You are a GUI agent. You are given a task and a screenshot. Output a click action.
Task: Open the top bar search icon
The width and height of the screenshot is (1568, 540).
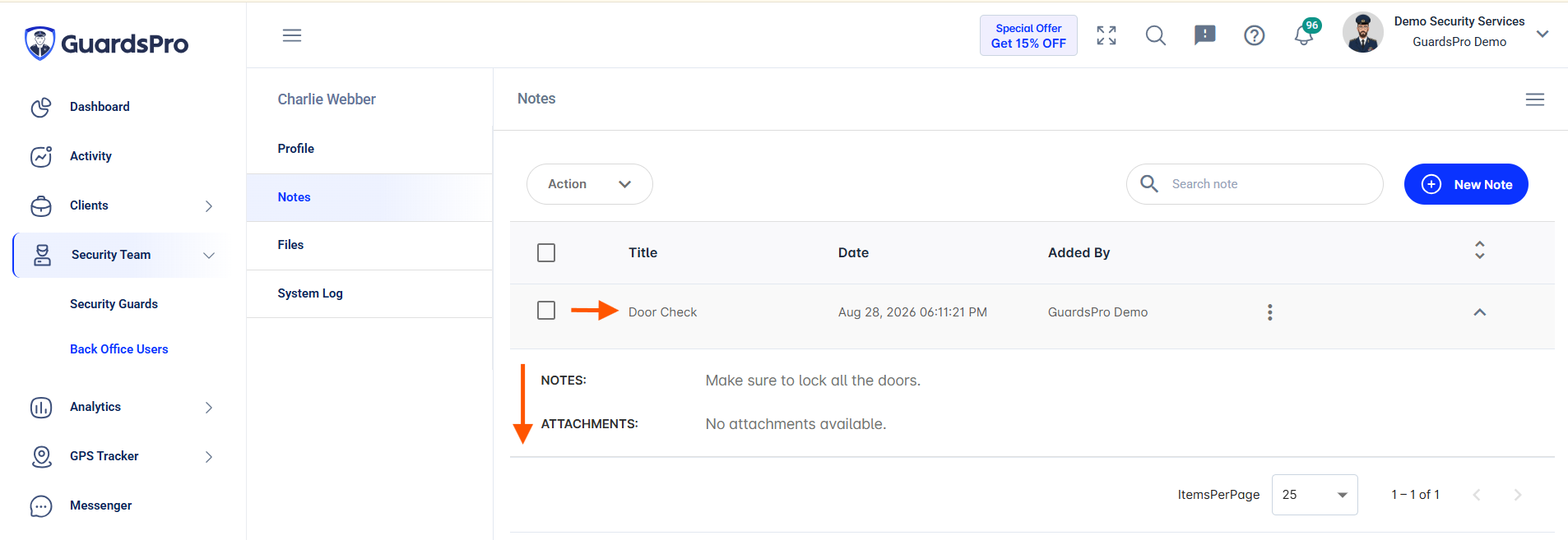pyautogui.click(x=1156, y=35)
